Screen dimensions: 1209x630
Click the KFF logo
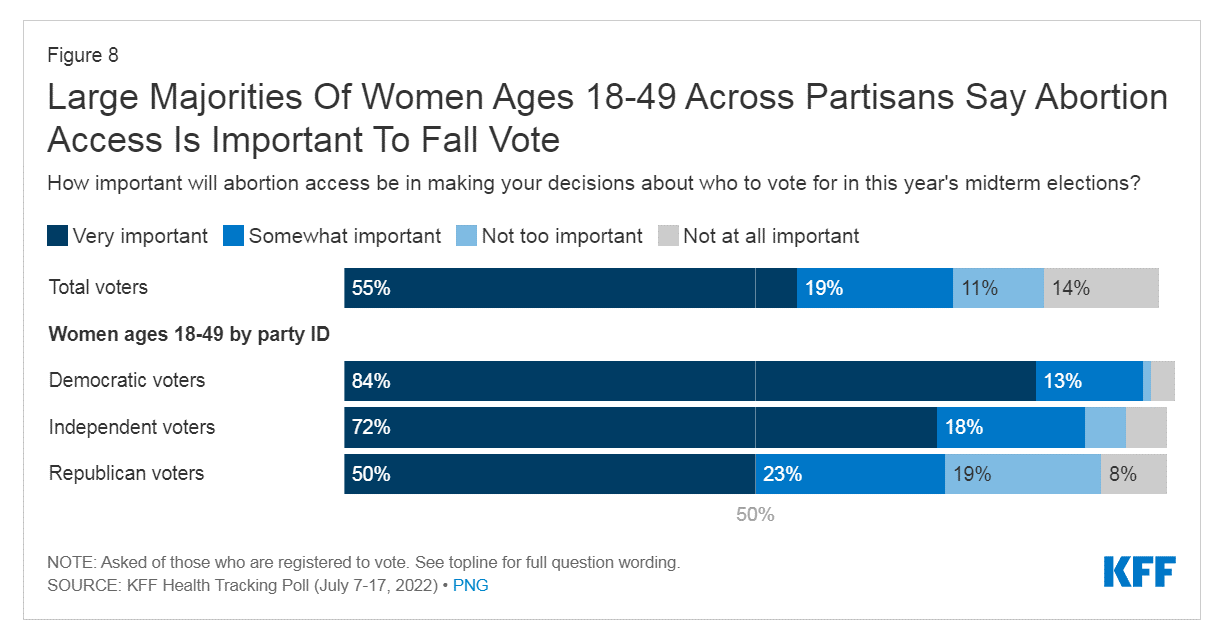click(1139, 572)
